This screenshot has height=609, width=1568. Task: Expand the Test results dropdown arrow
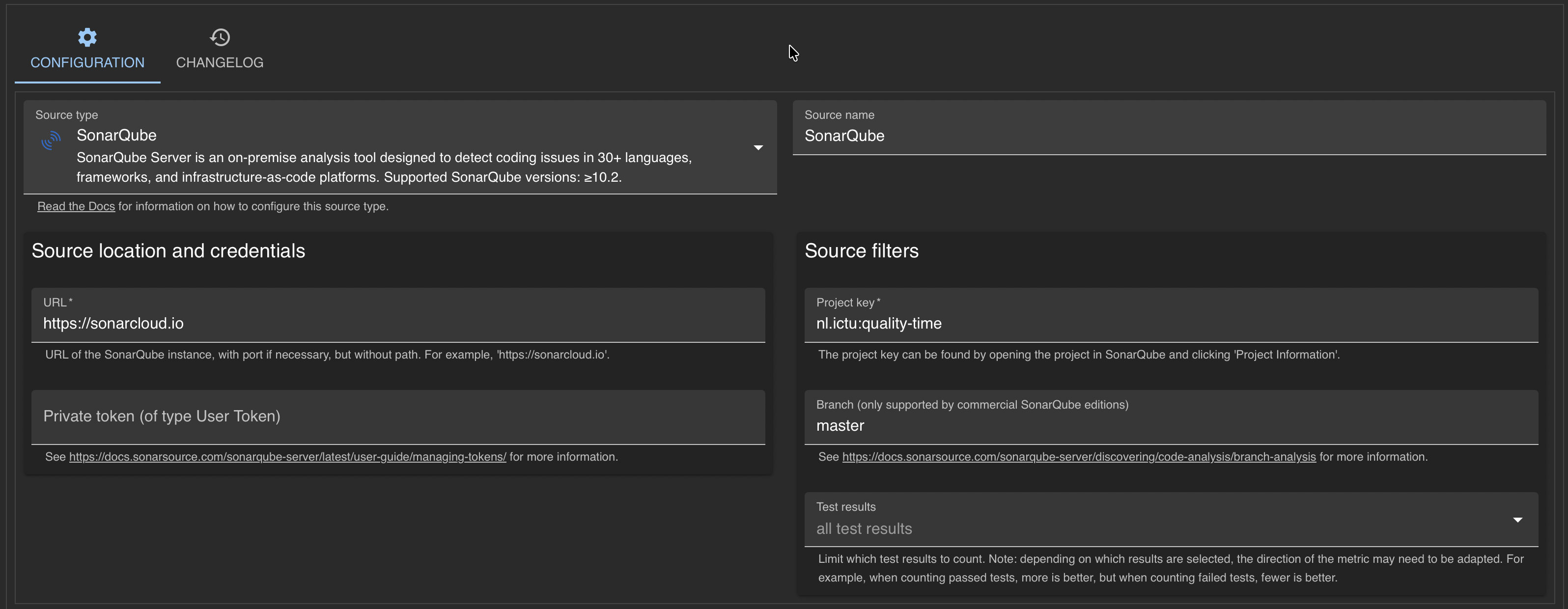point(1517,520)
